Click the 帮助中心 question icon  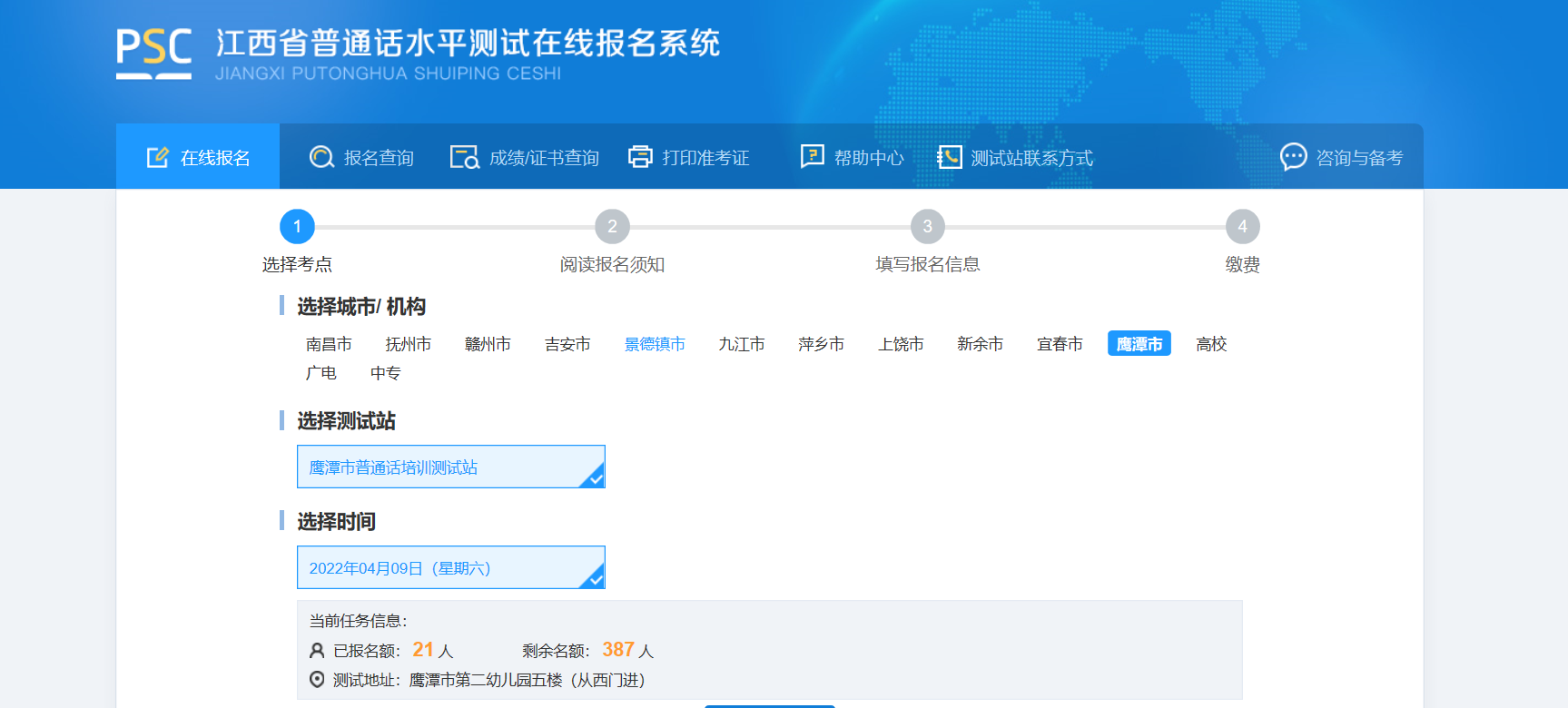(812, 156)
